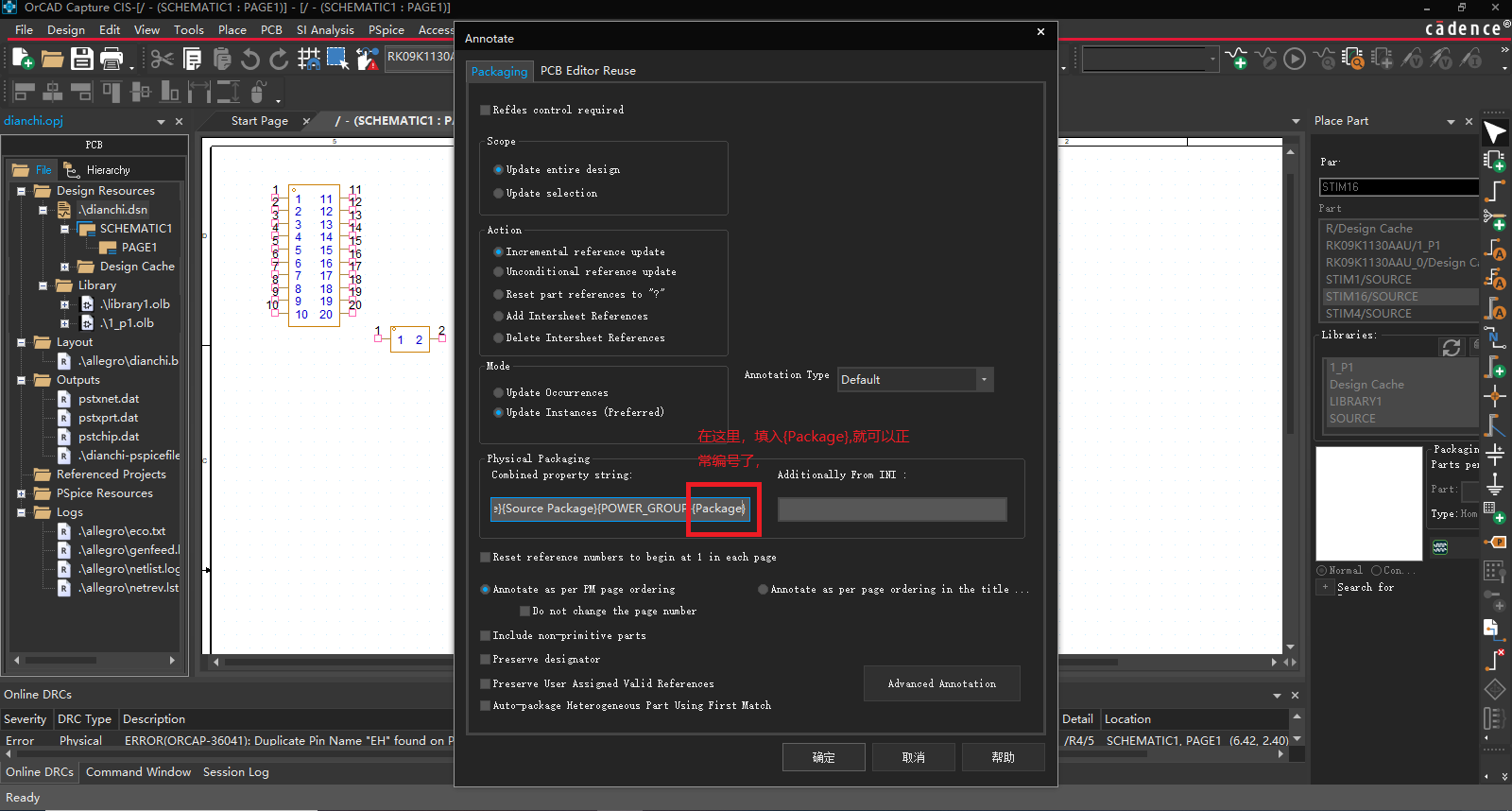1512x811 pixels.
Task: Enable Refdes control required checkbox
Action: coord(485,110)
